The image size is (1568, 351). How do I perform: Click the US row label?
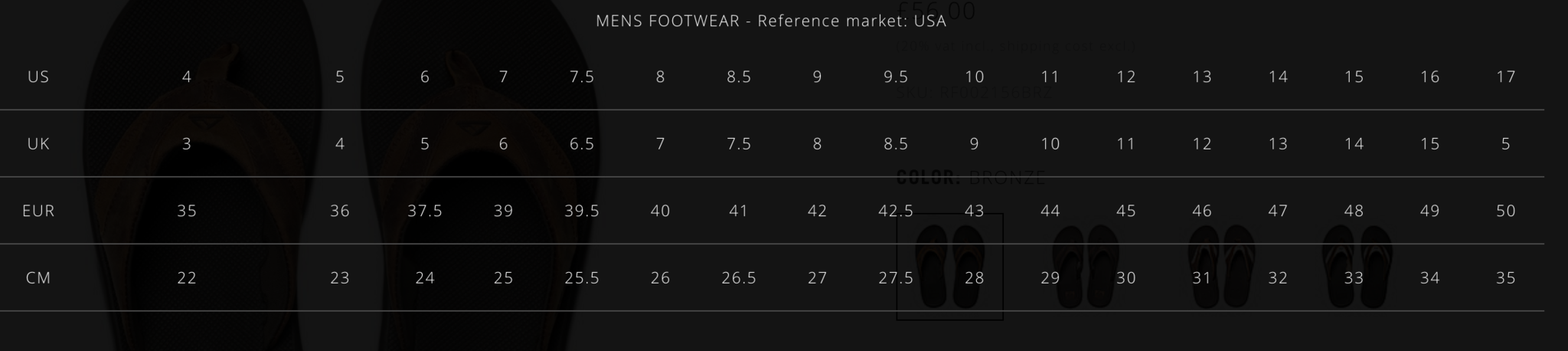[38, 77]
